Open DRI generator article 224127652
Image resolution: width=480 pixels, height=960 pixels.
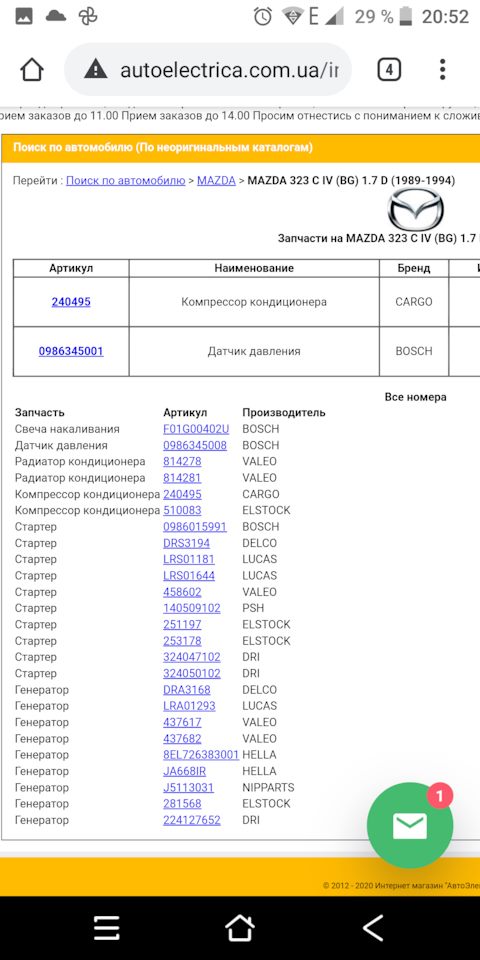point(192,820)
